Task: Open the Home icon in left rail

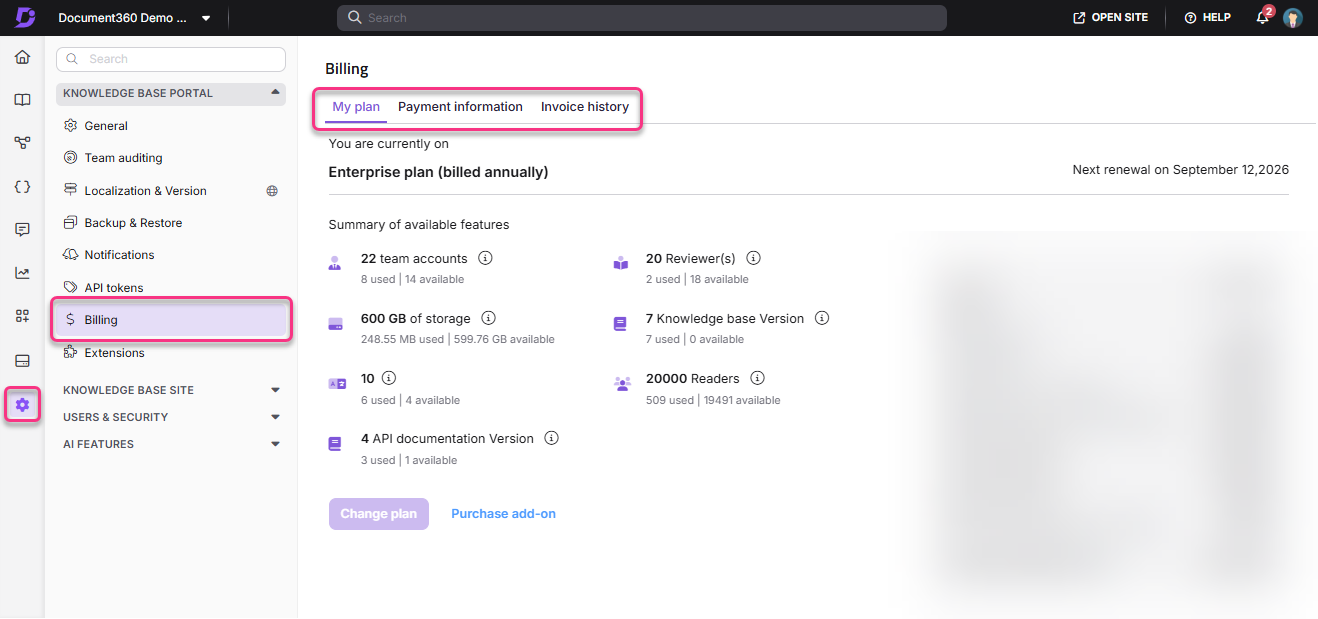Action: click(22, 58)
